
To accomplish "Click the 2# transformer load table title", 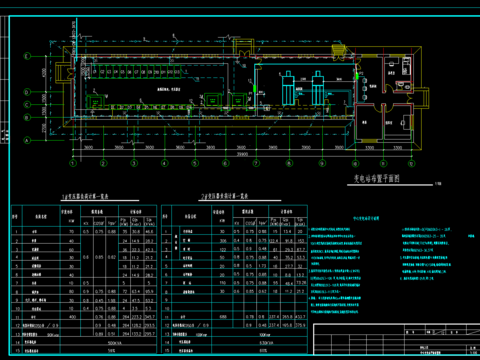I will (225, 197).
